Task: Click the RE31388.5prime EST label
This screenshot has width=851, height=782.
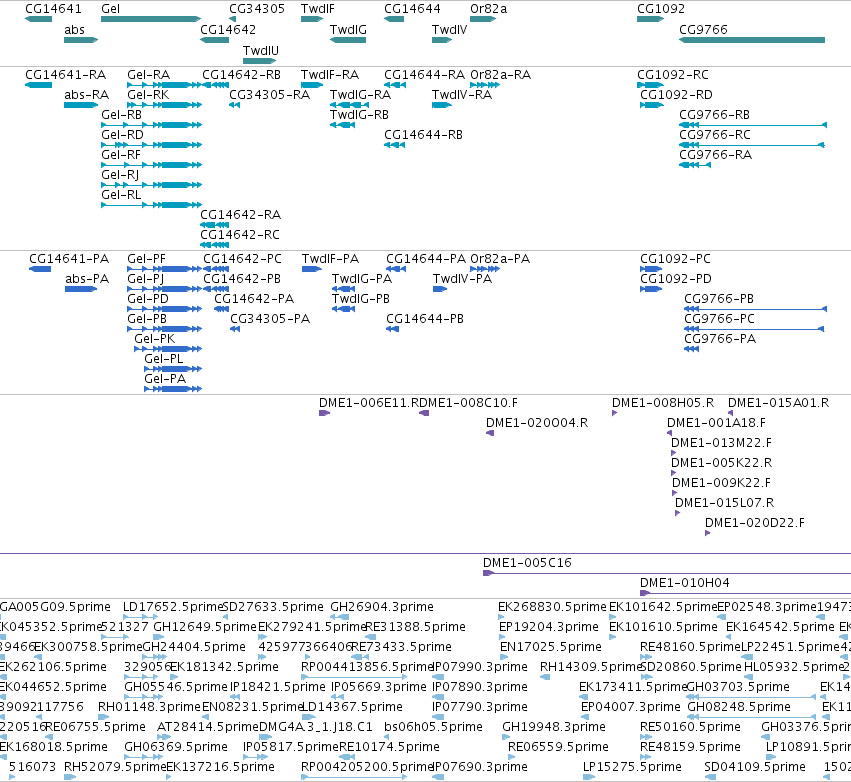Action: point(415,626)
